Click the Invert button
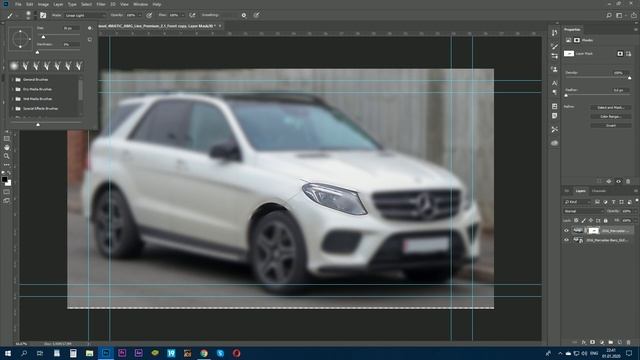The width and height of the screenshot is (640, 360). (611, 125)
